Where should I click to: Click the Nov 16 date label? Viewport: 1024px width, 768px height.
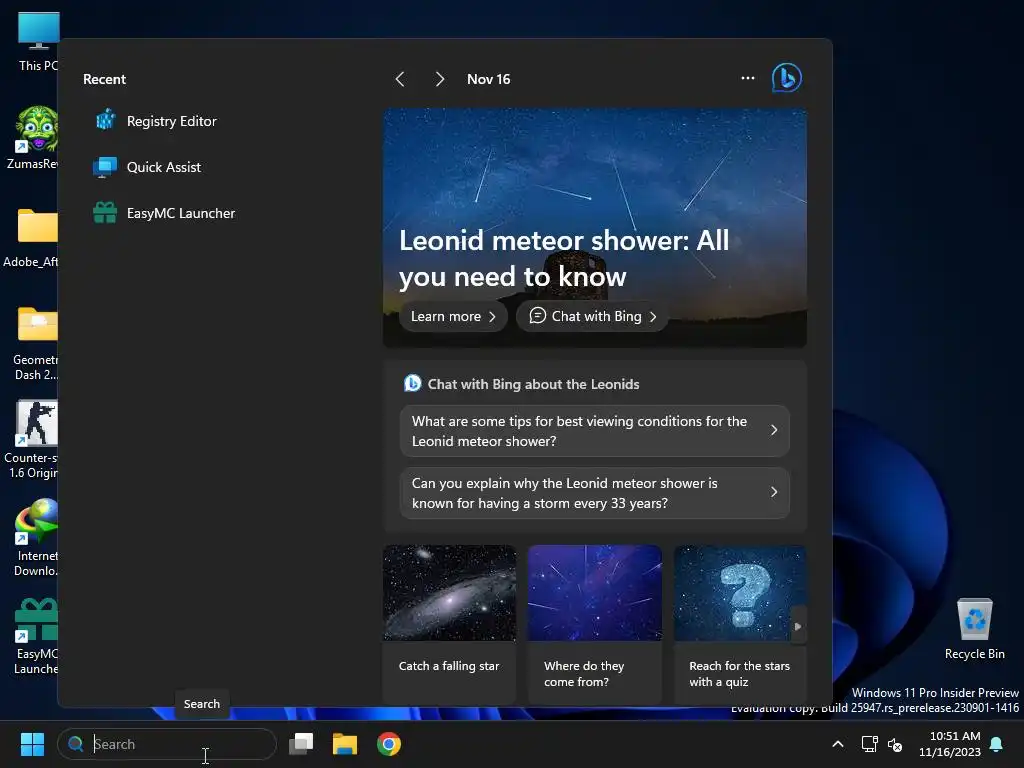[x=488, y=79]
